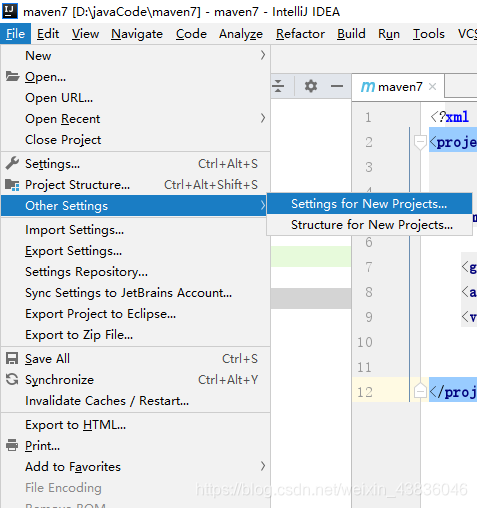Click line number 1 in the gutter
Image resolution: width=477 pixels, height=508 pixels.
(368, 117)
